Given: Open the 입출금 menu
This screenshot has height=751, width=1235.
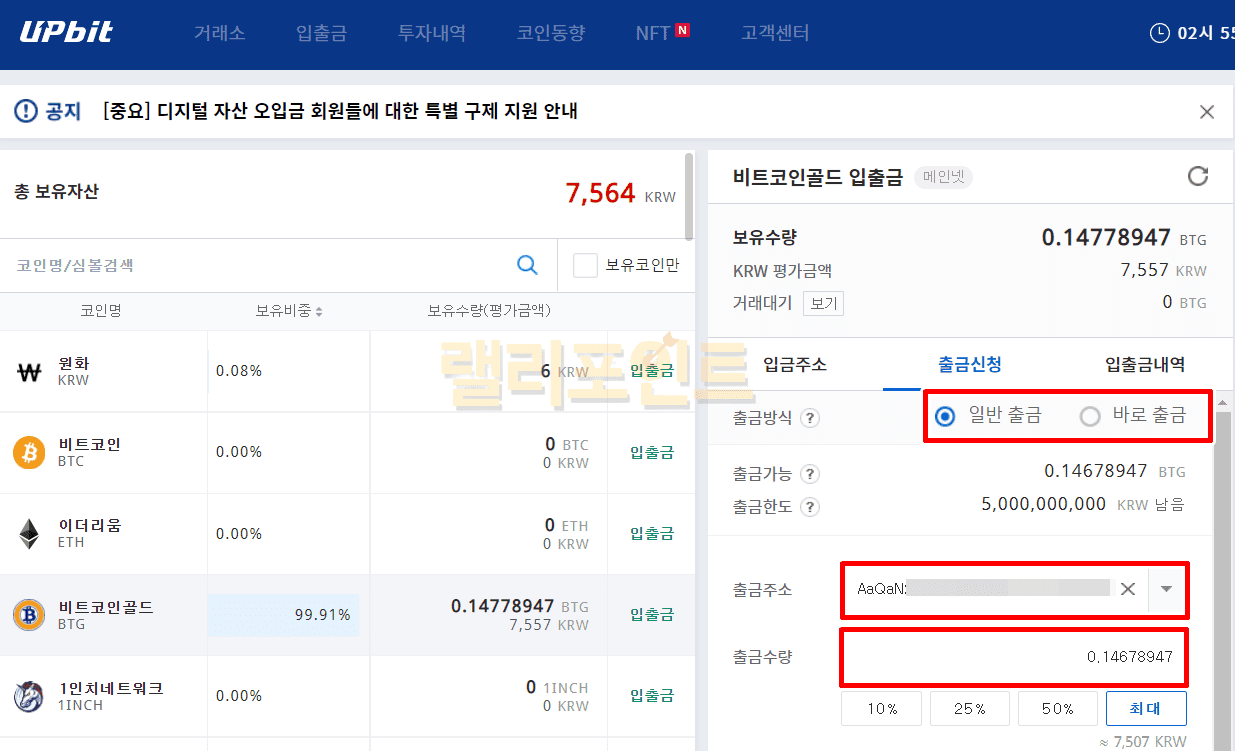Looking at the screenshot, I should click(x=321, y=33).
